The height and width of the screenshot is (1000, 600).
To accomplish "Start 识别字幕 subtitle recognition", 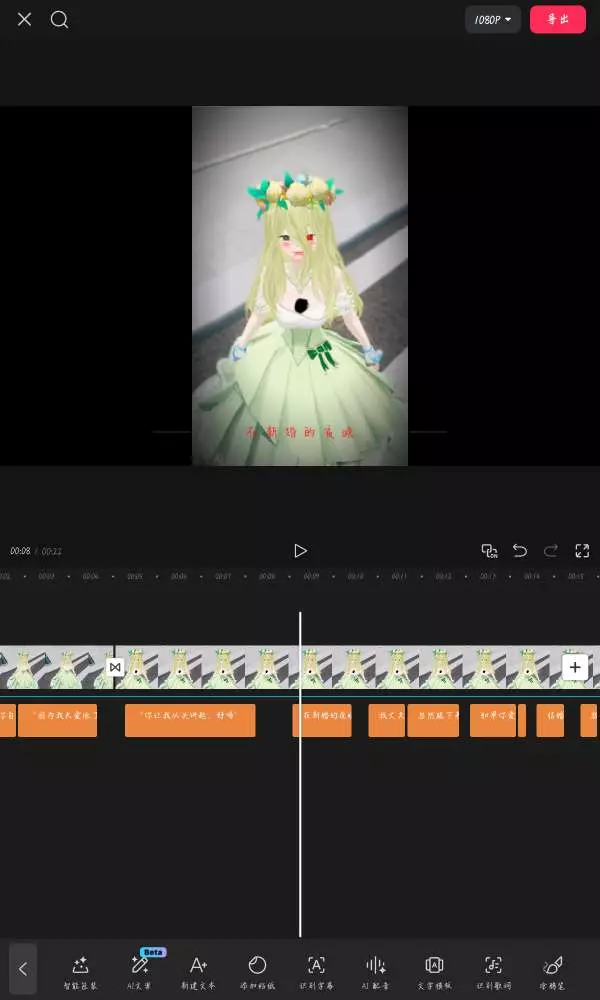I will (316, 973).
